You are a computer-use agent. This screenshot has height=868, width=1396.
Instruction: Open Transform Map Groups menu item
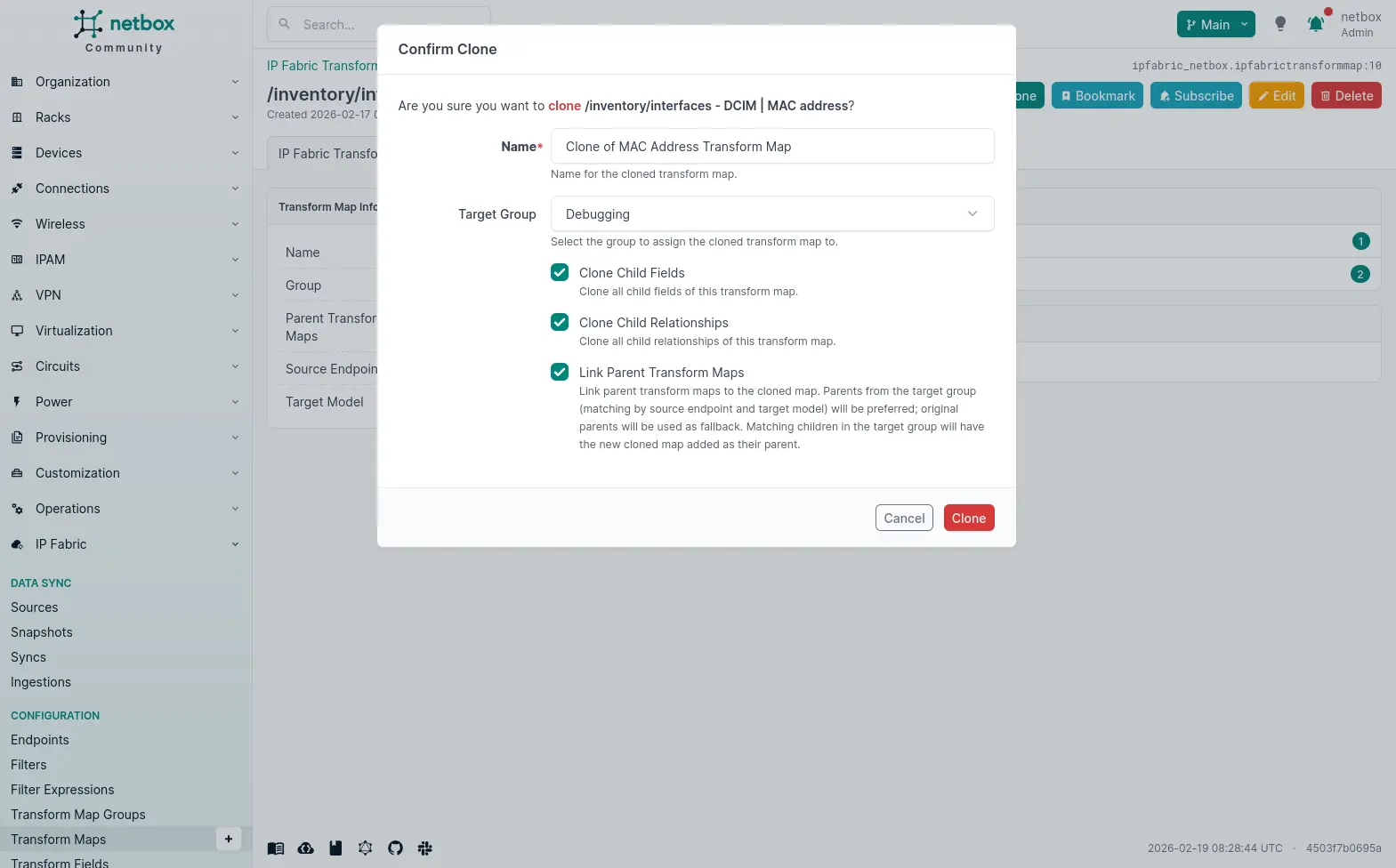click(x=78, y=815)
